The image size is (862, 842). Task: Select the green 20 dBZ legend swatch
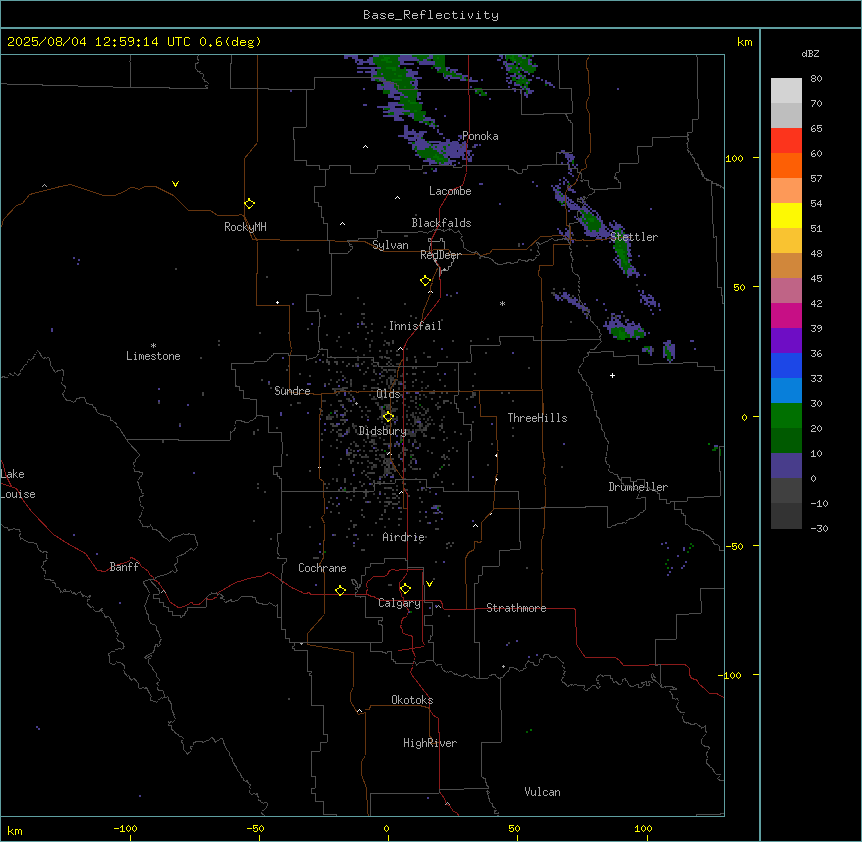786,416
